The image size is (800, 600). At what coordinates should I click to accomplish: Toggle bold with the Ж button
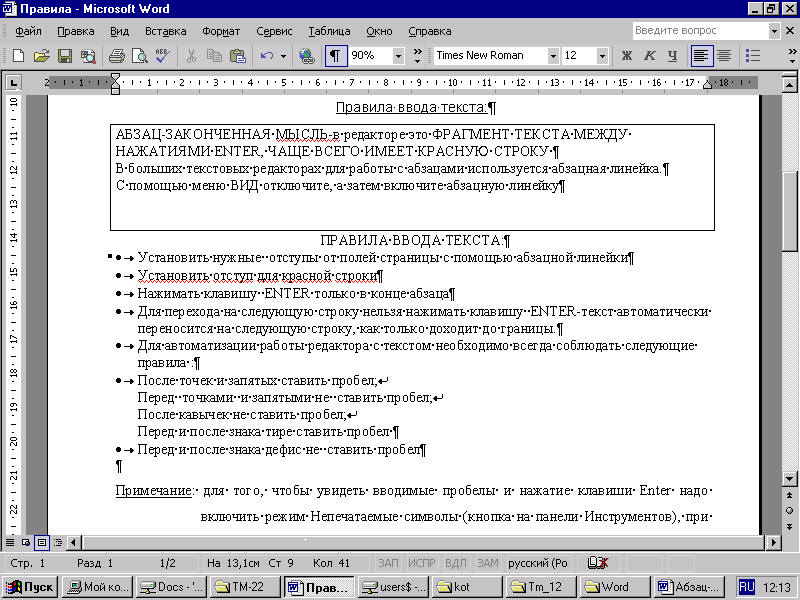627,56
